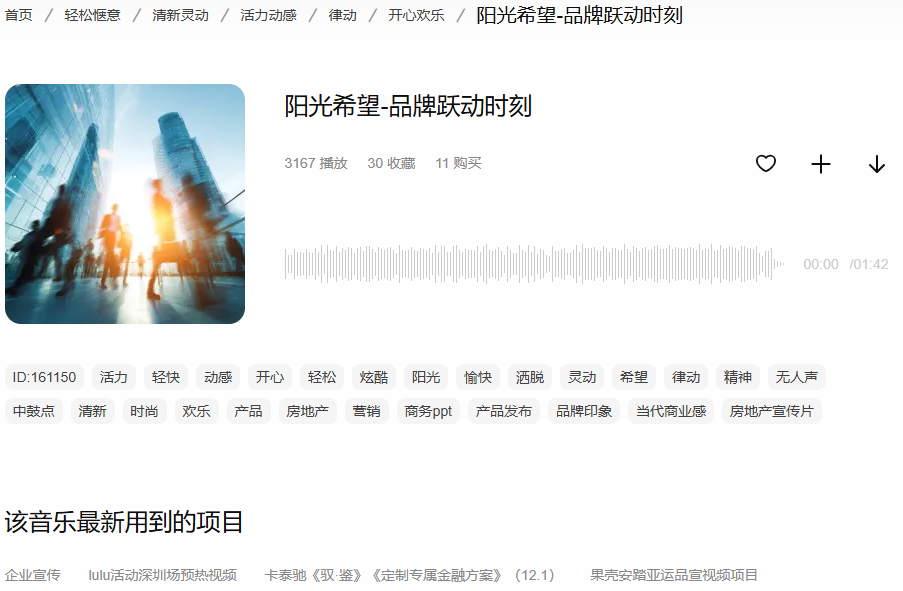Add track to playlist with plus icon
Screen dimensions: 903x591
[821, 164]
